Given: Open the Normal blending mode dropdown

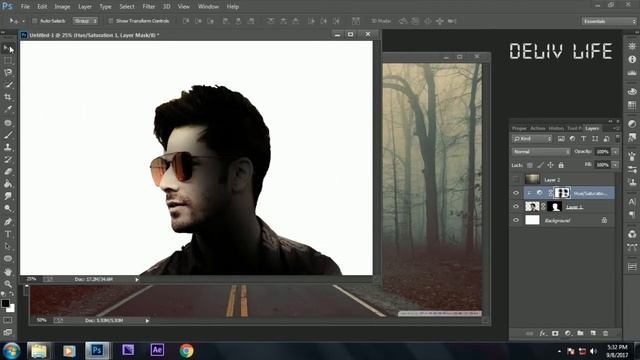Looking at the screenshot, I should [x=541, y=151].
